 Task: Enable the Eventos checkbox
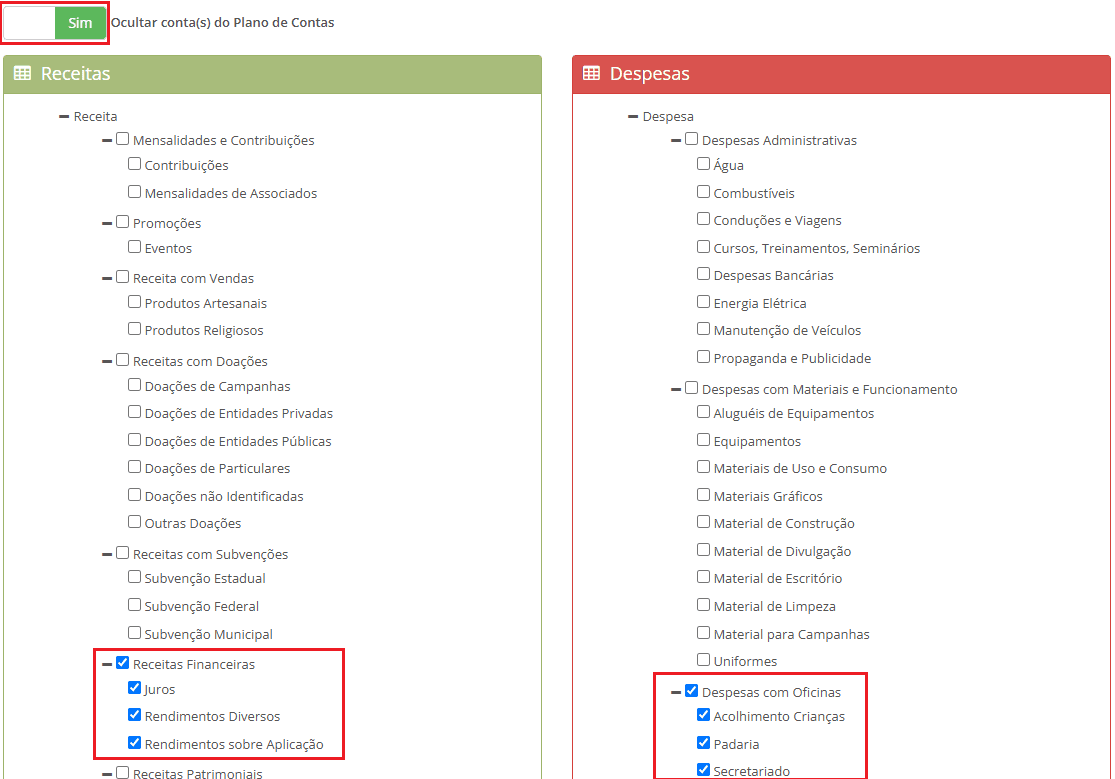coord(134,247)
